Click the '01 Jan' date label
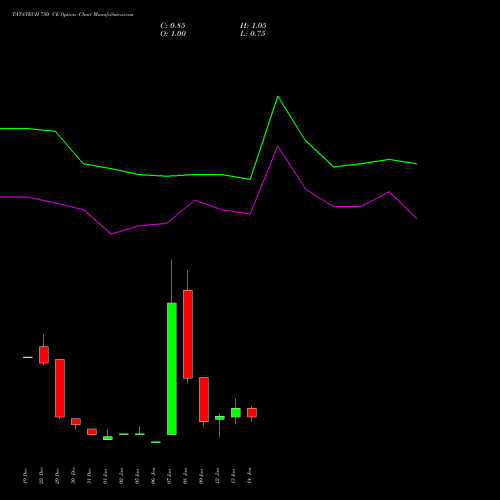500x500 pixels. click(x=106, y=476)
